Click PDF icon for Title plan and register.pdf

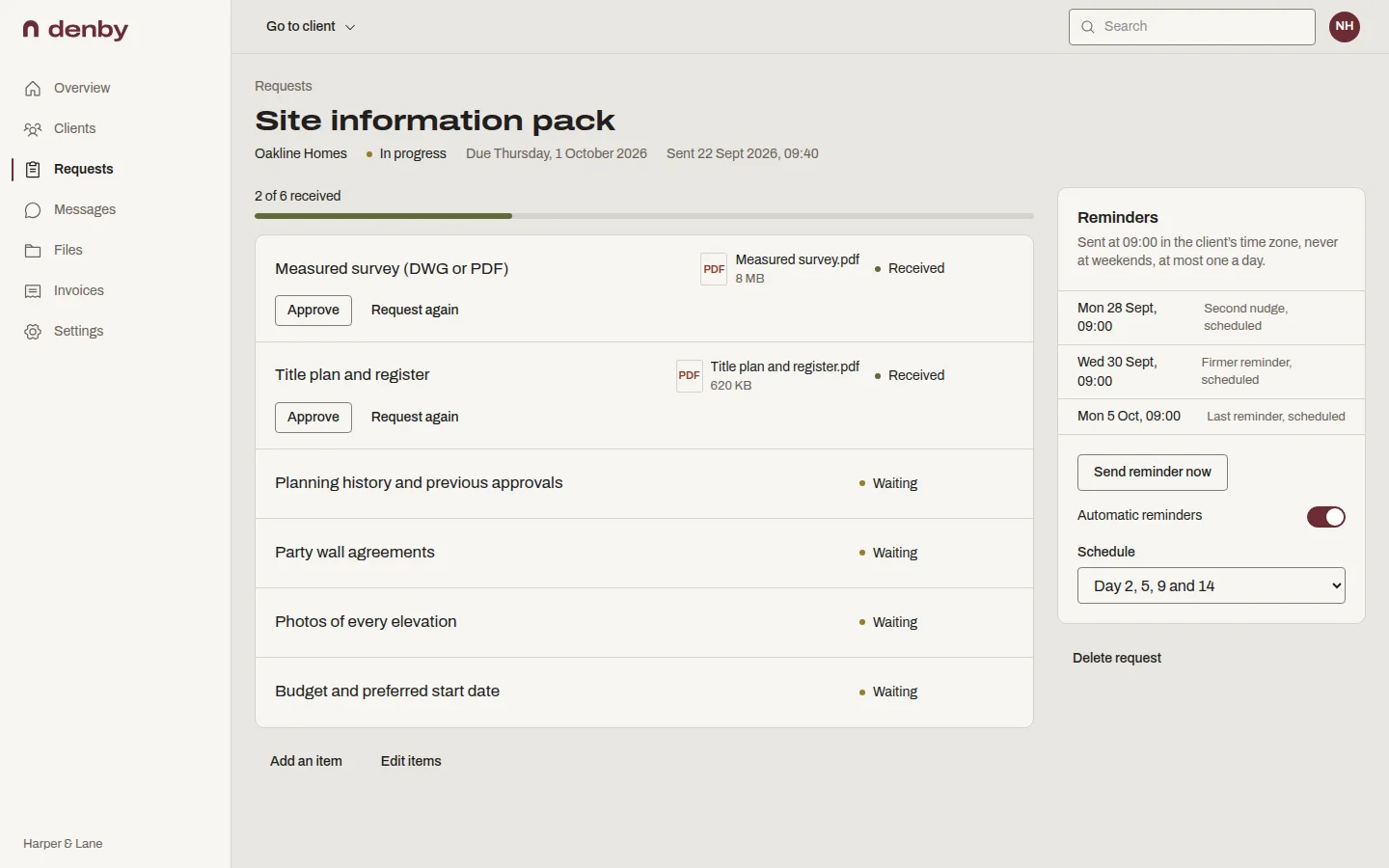click(x=689, y=376)
